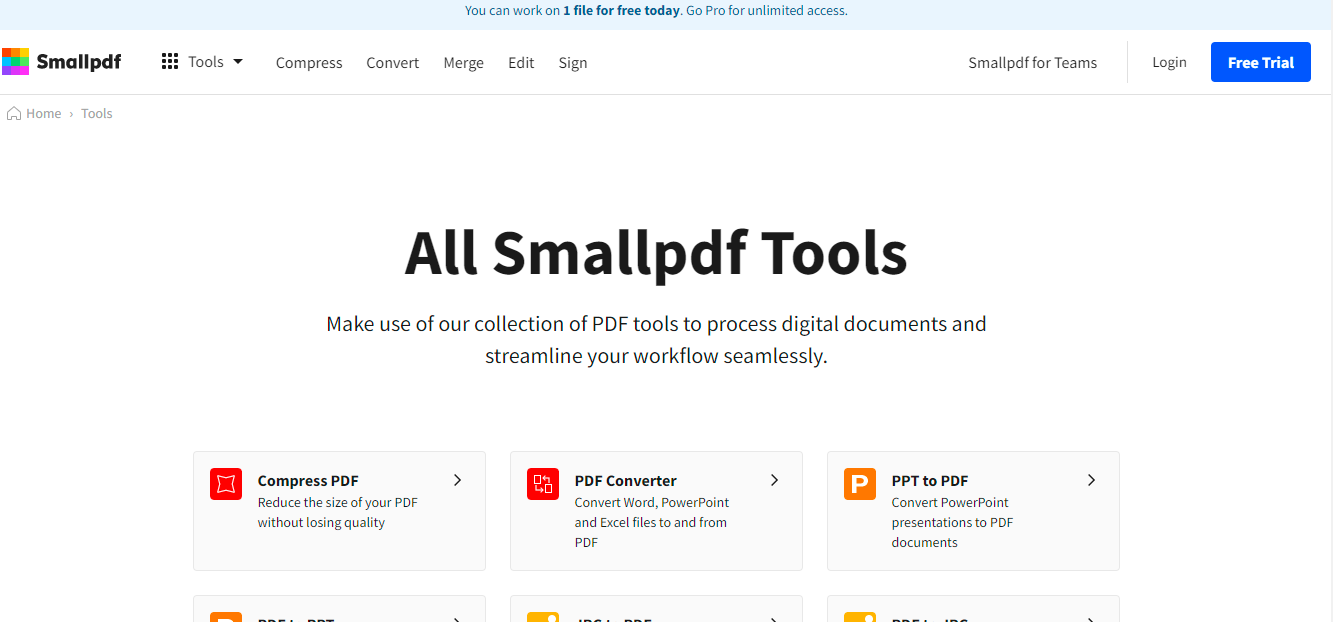This screenshot has width=1333, height=622.
Task: Start the Free Trial
Action: [x=1261, y=62]
